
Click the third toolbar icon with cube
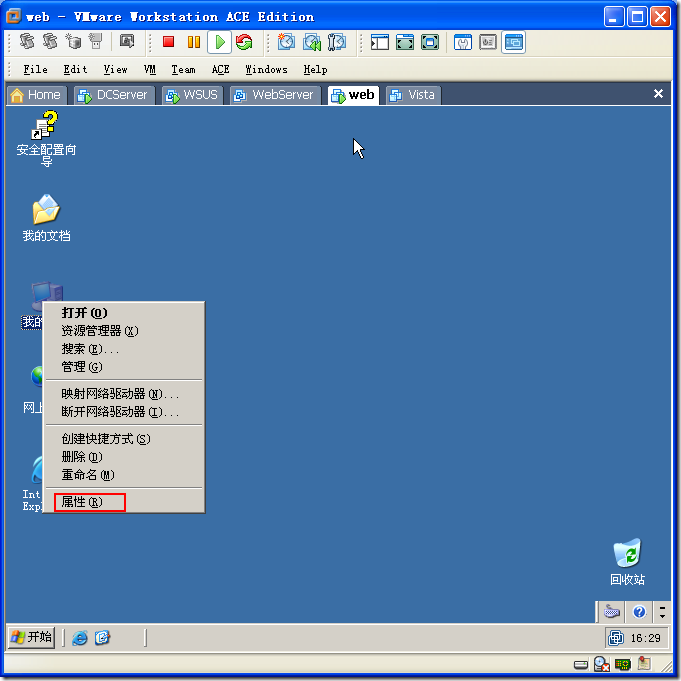[x=73, y=41]
